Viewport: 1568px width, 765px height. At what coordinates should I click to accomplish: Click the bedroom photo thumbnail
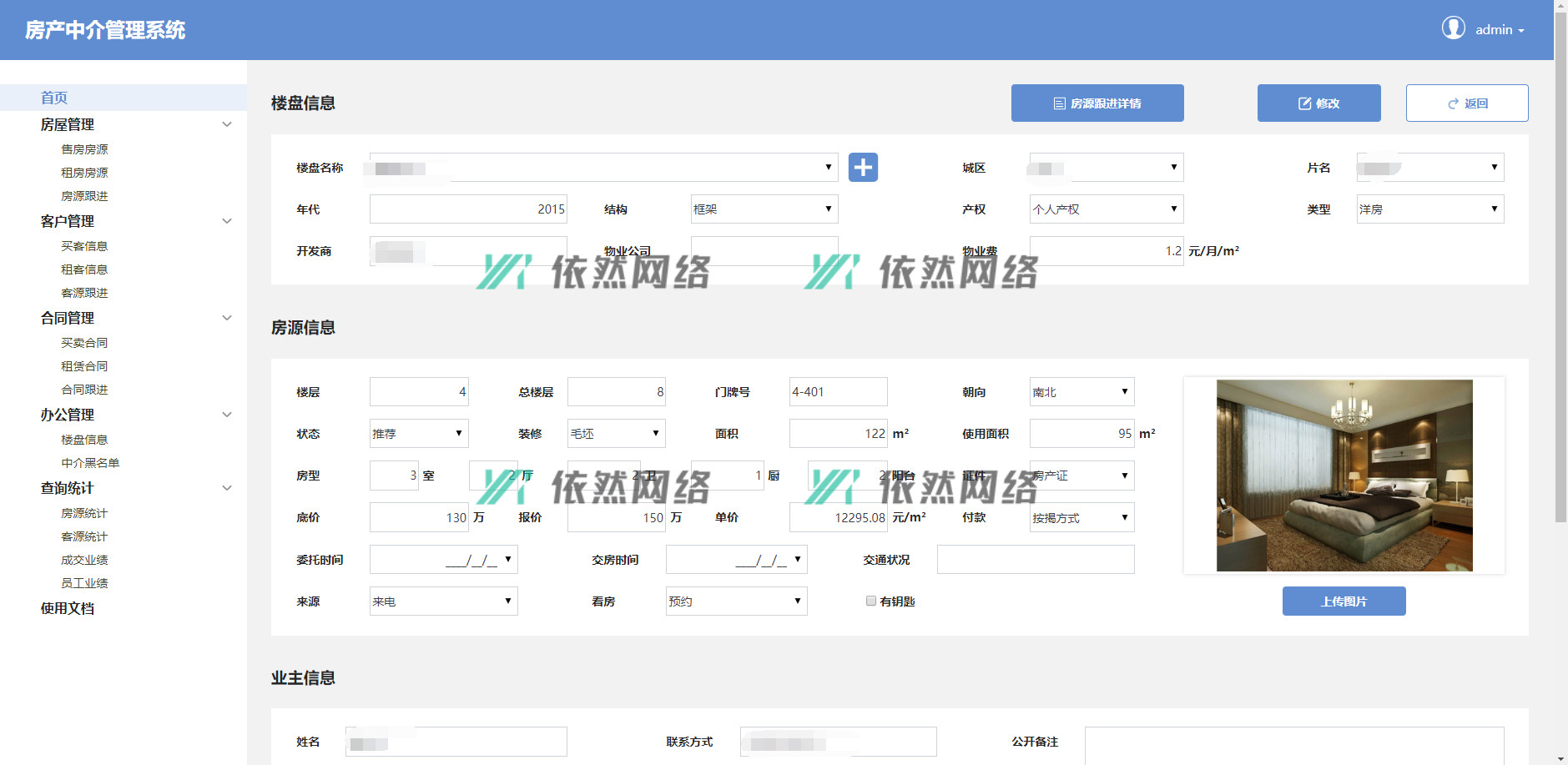coord(1344,476)
